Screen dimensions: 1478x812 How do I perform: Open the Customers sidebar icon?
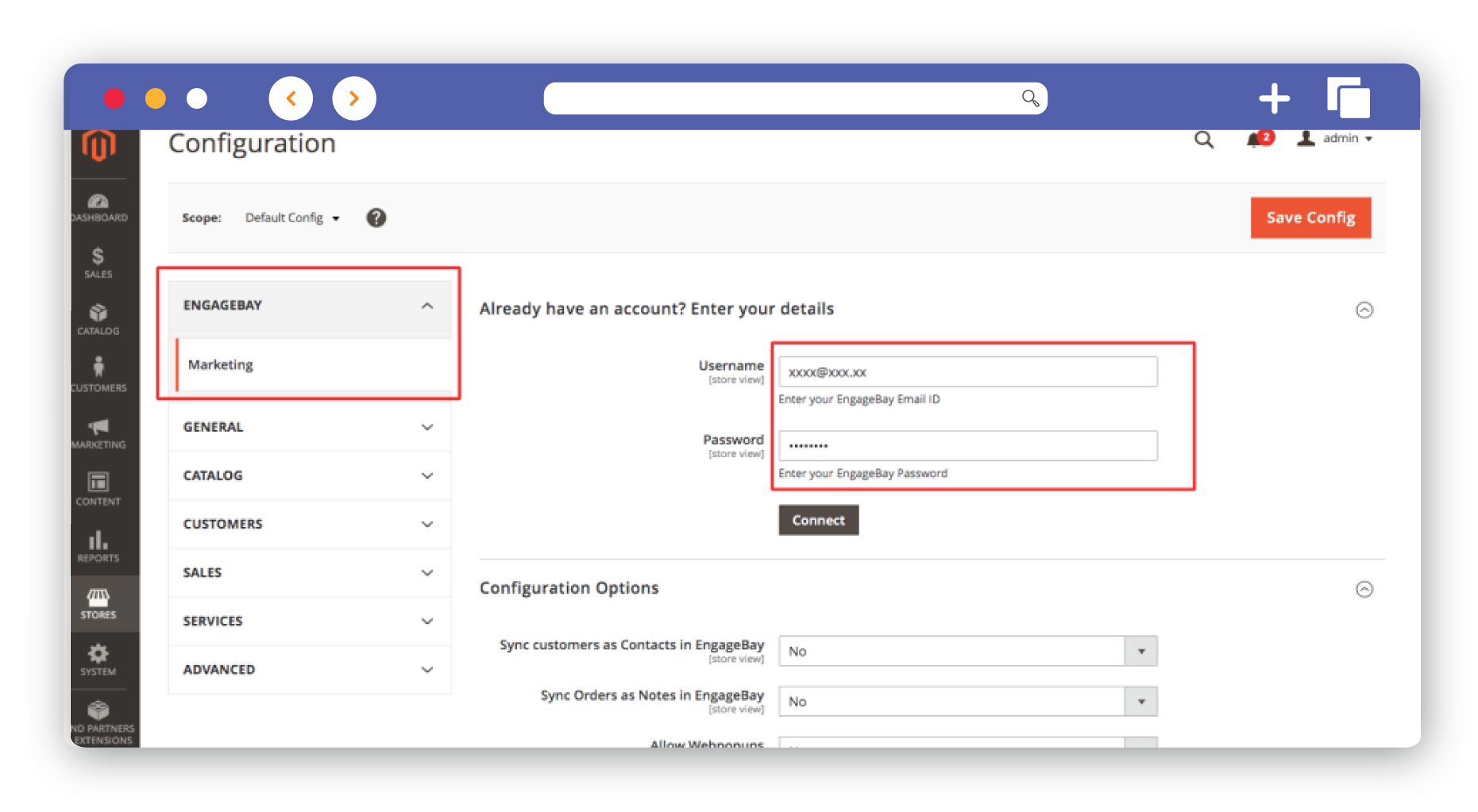tap(98, 375)
